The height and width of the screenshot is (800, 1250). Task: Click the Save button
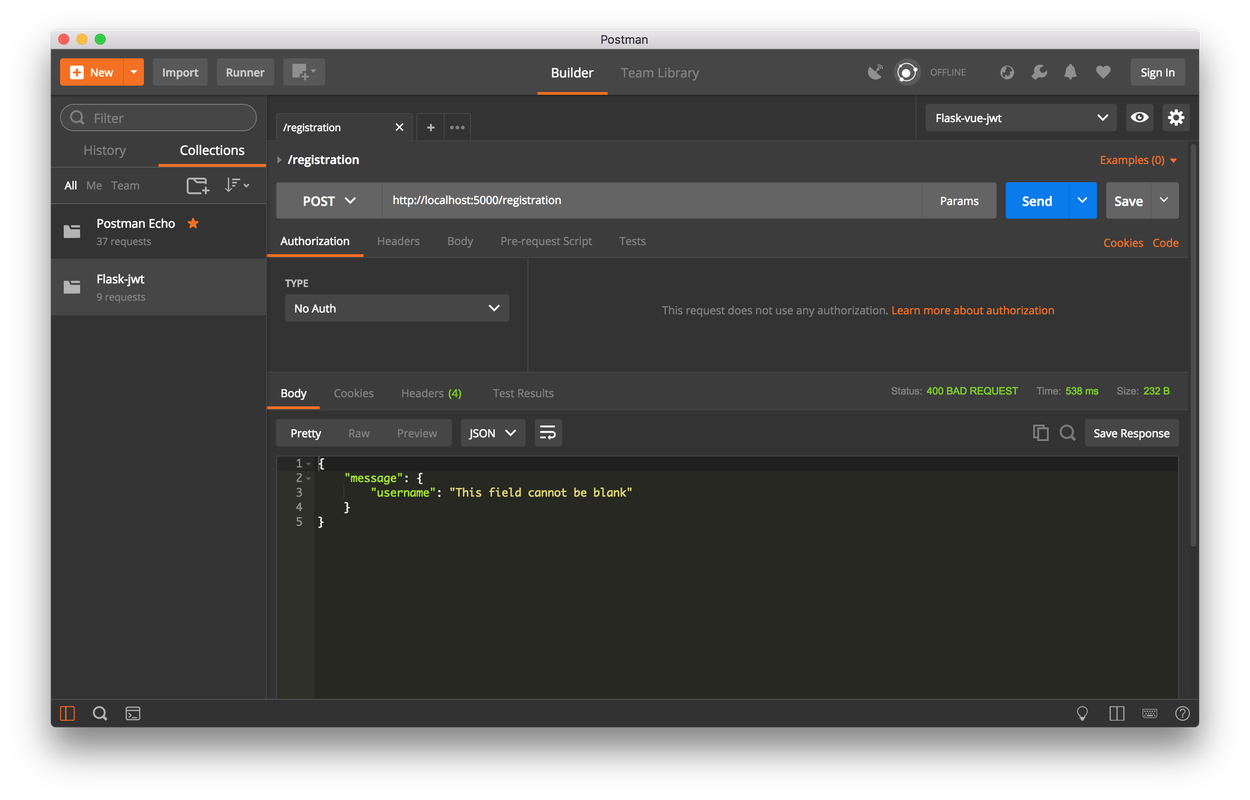tap(1129, 201)
